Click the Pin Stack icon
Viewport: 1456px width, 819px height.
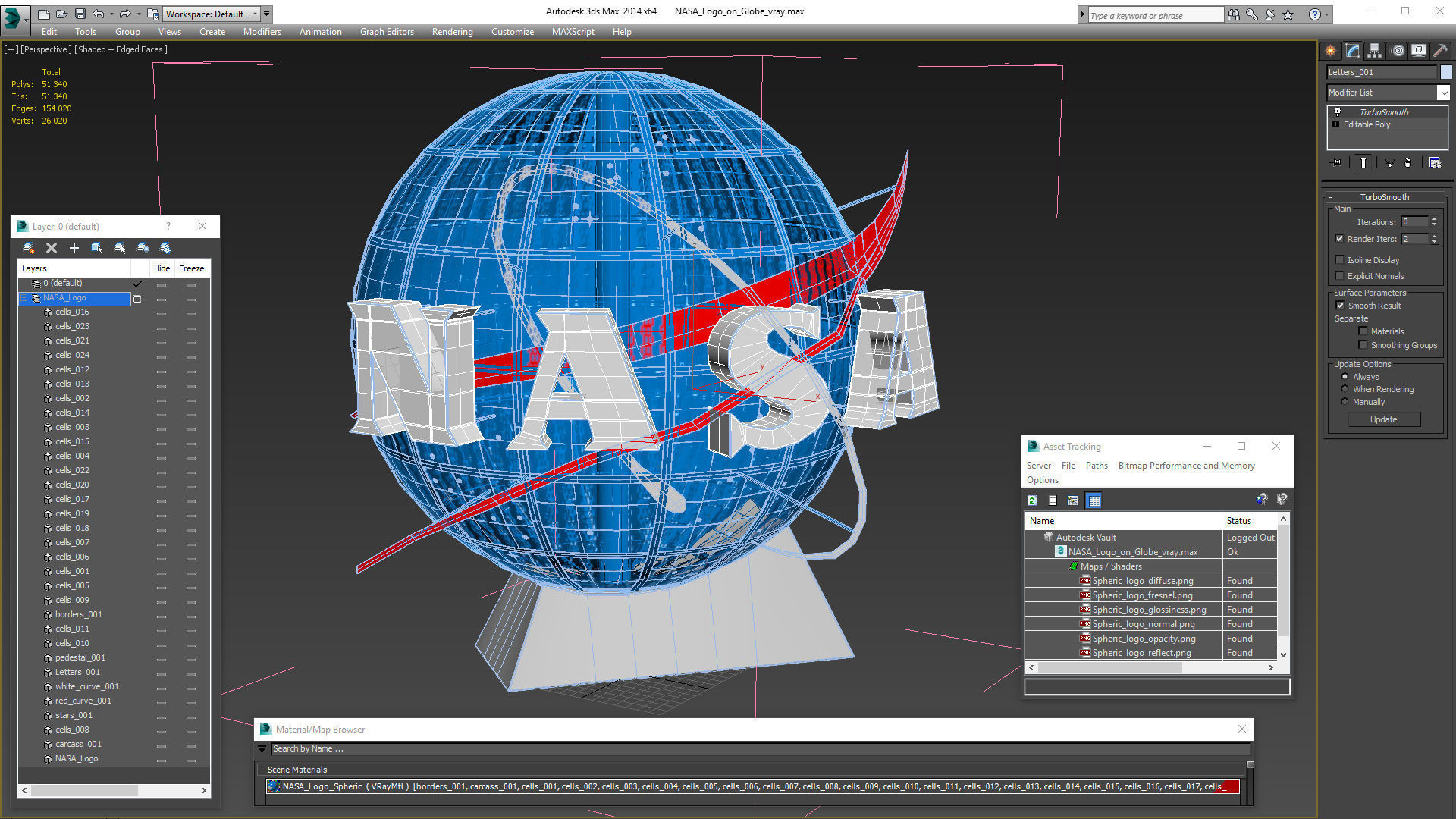pyautogui.click(x=1336, y=163)
